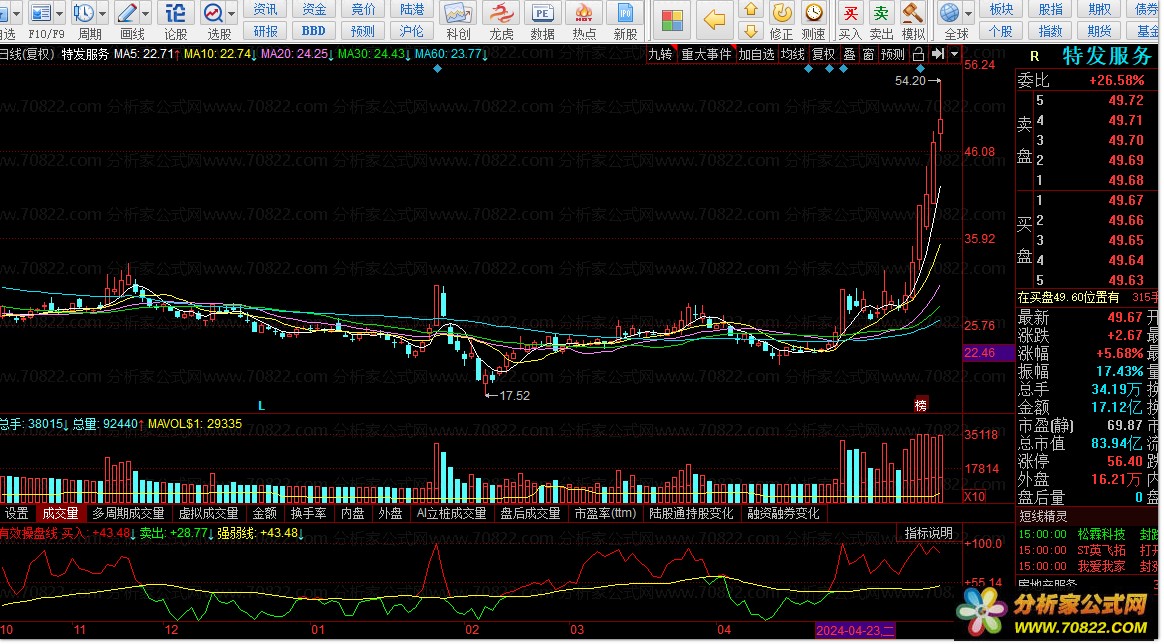Click the jump-to-latest arrow in chart toolbar
The width and height of the screenshot is (1164, 644).
pyautogui.click(x=938, y=54)
